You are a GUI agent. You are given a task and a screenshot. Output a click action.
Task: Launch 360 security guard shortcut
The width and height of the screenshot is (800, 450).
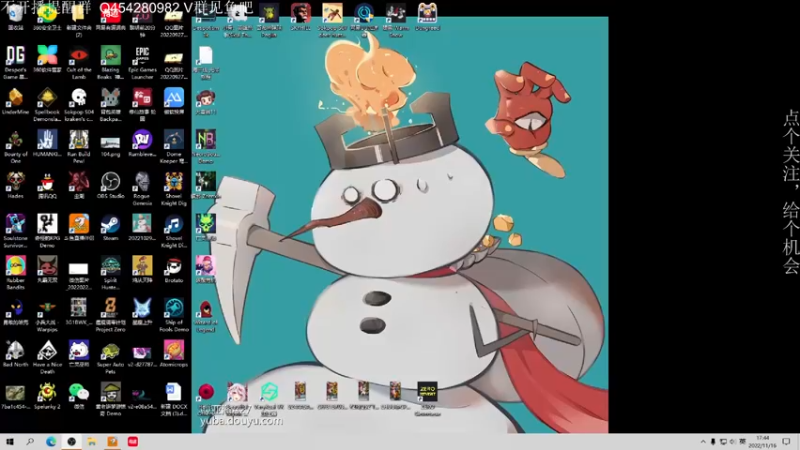click(x=47, y=16)
